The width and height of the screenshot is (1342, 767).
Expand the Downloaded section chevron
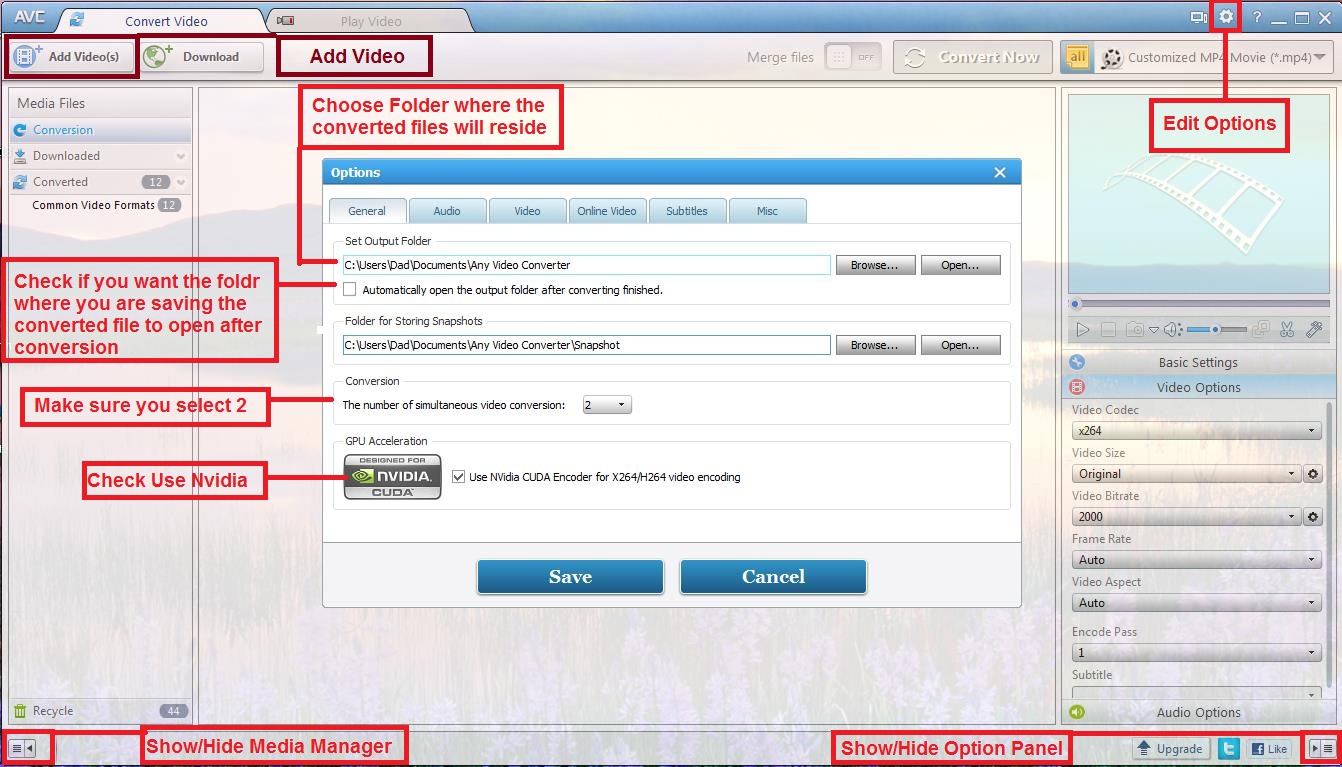click(x=181, y=156)
